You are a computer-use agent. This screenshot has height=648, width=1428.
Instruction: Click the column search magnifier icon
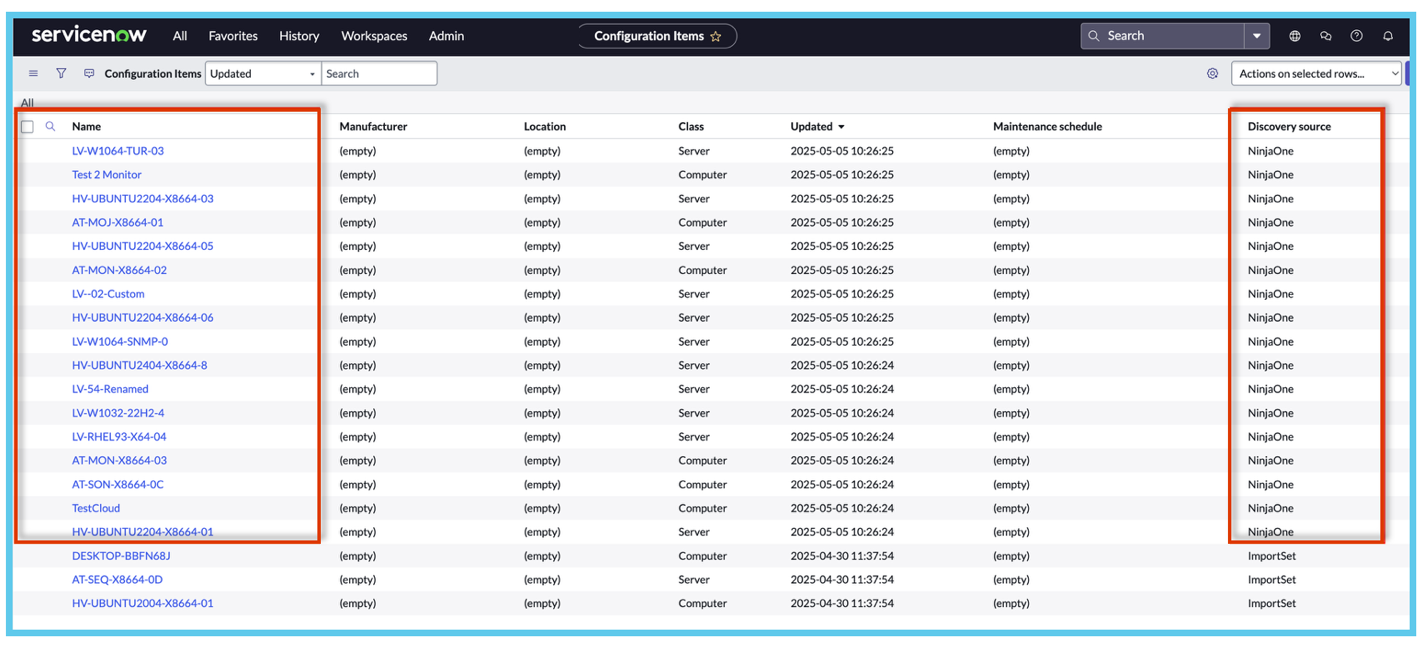pos(51,127)
